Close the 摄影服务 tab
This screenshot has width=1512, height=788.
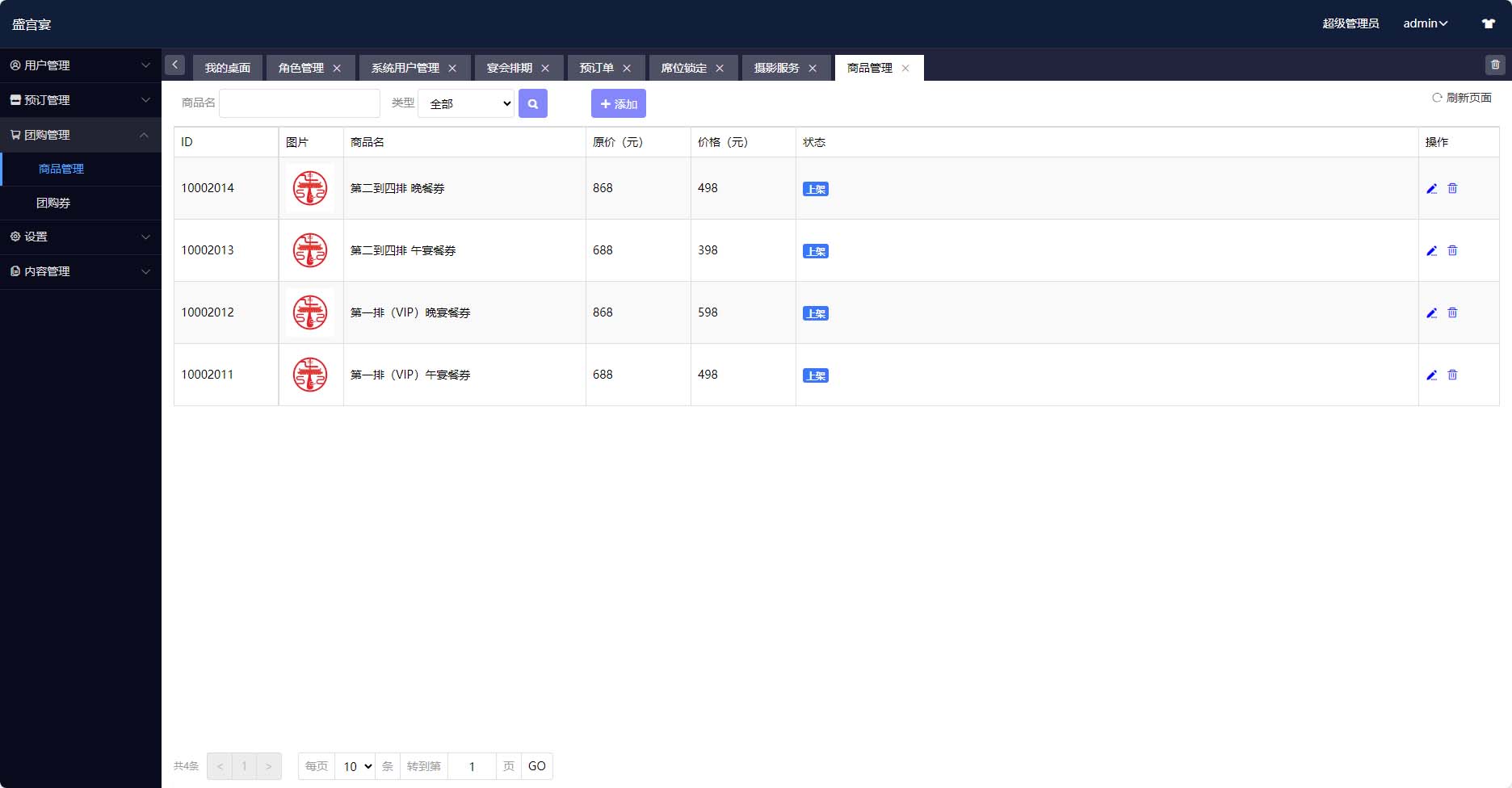click(x=813, y=68)
